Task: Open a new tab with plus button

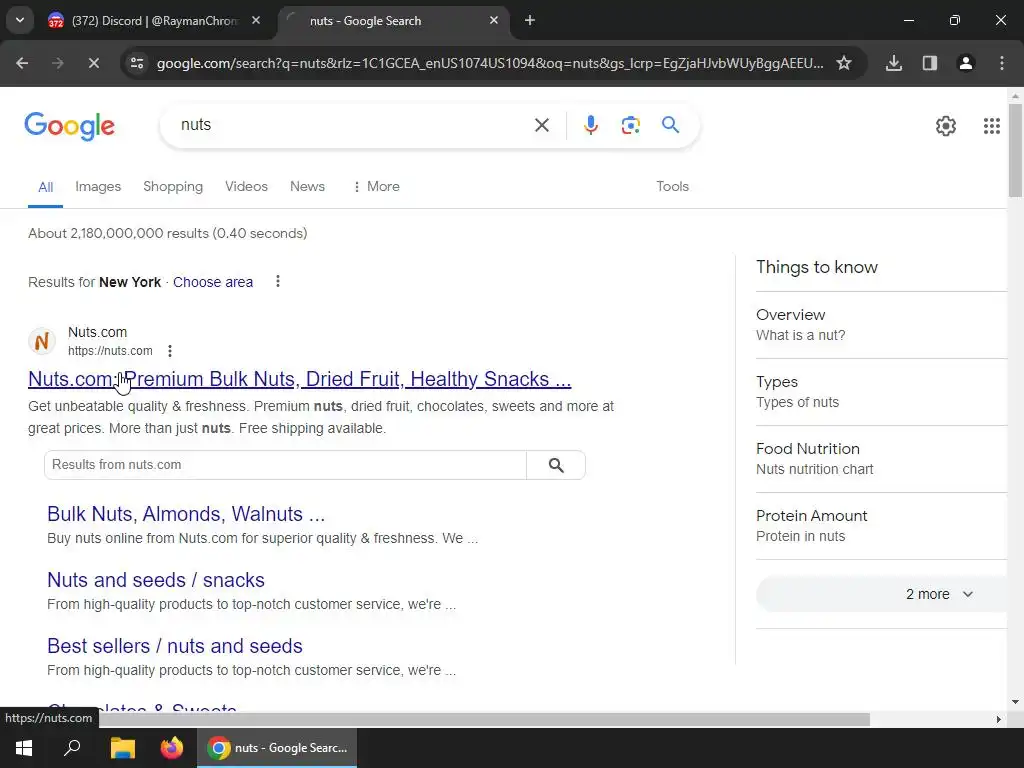Action: 530,21
